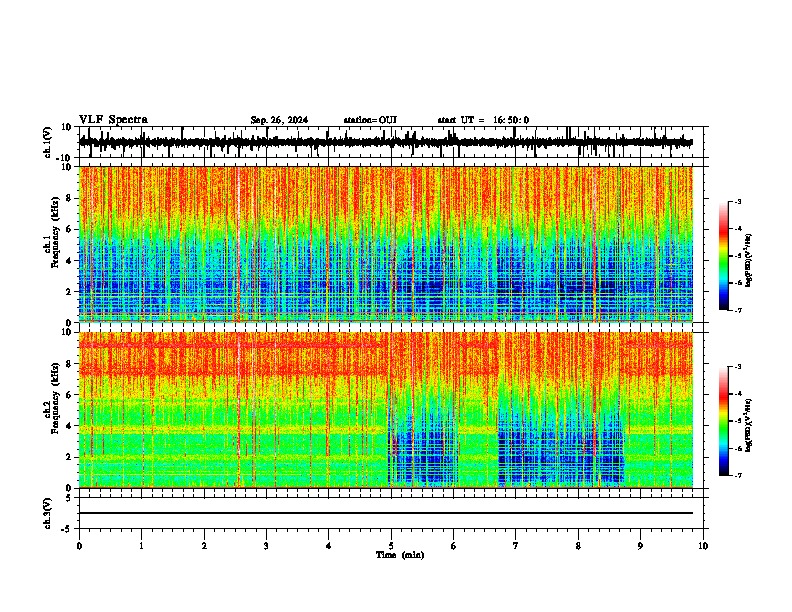Click time axis tick label "9"

(x=640, y=546)
